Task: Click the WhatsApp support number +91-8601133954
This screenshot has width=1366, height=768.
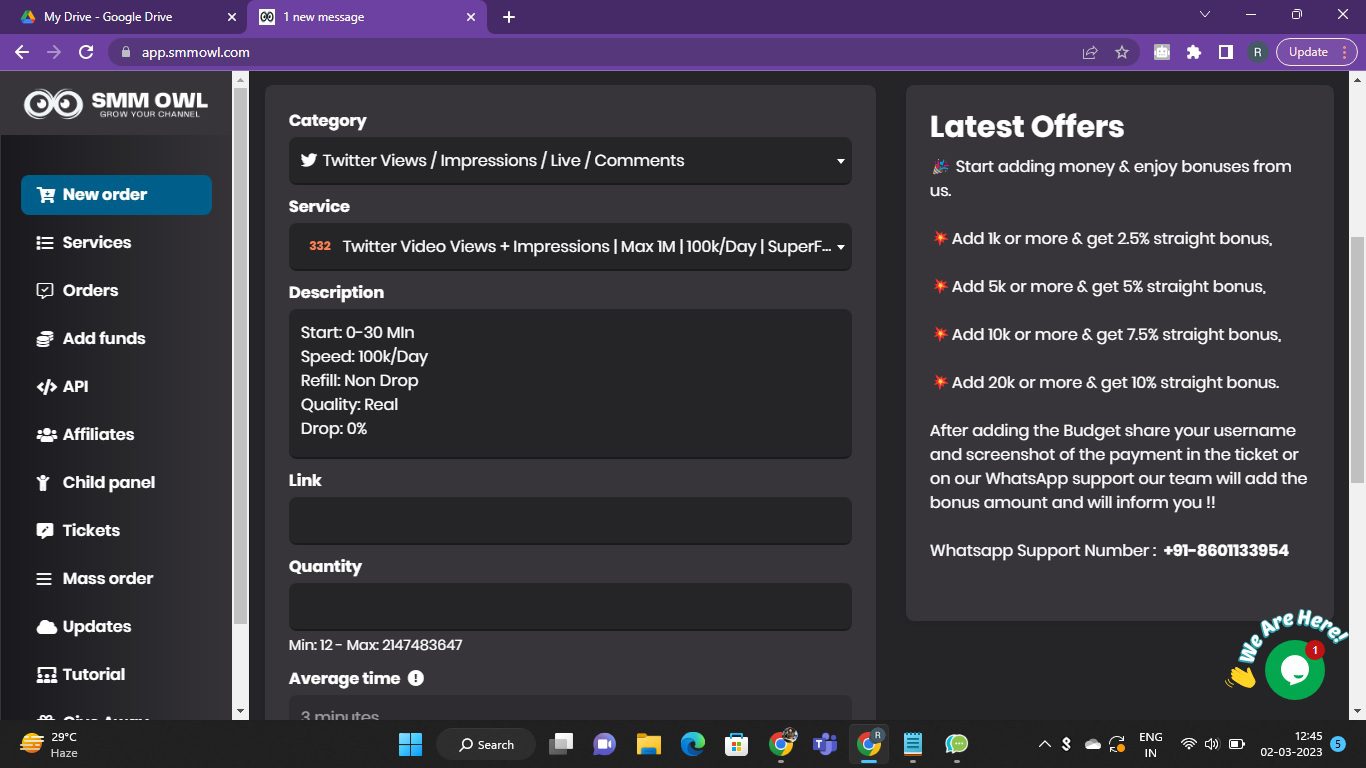Action: pyautogui.click(x=1225, y=551)
